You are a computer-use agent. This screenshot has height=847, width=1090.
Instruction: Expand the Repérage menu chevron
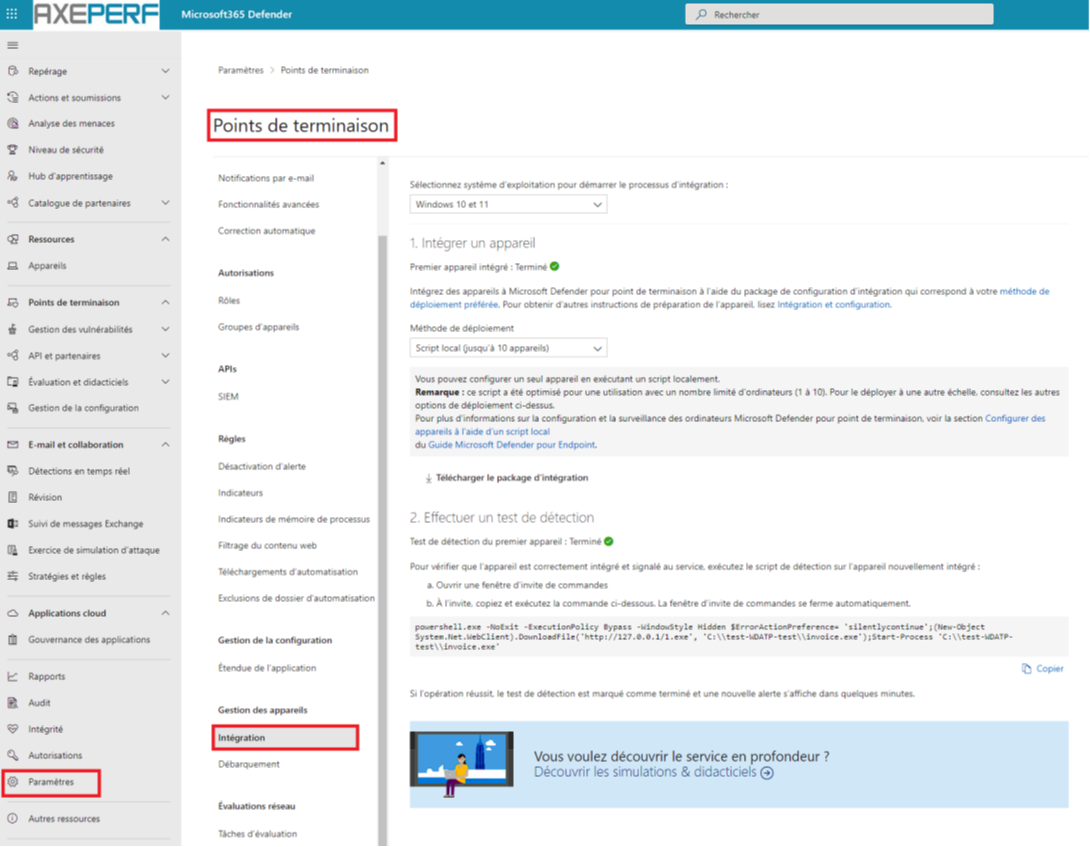click(165, 72)
